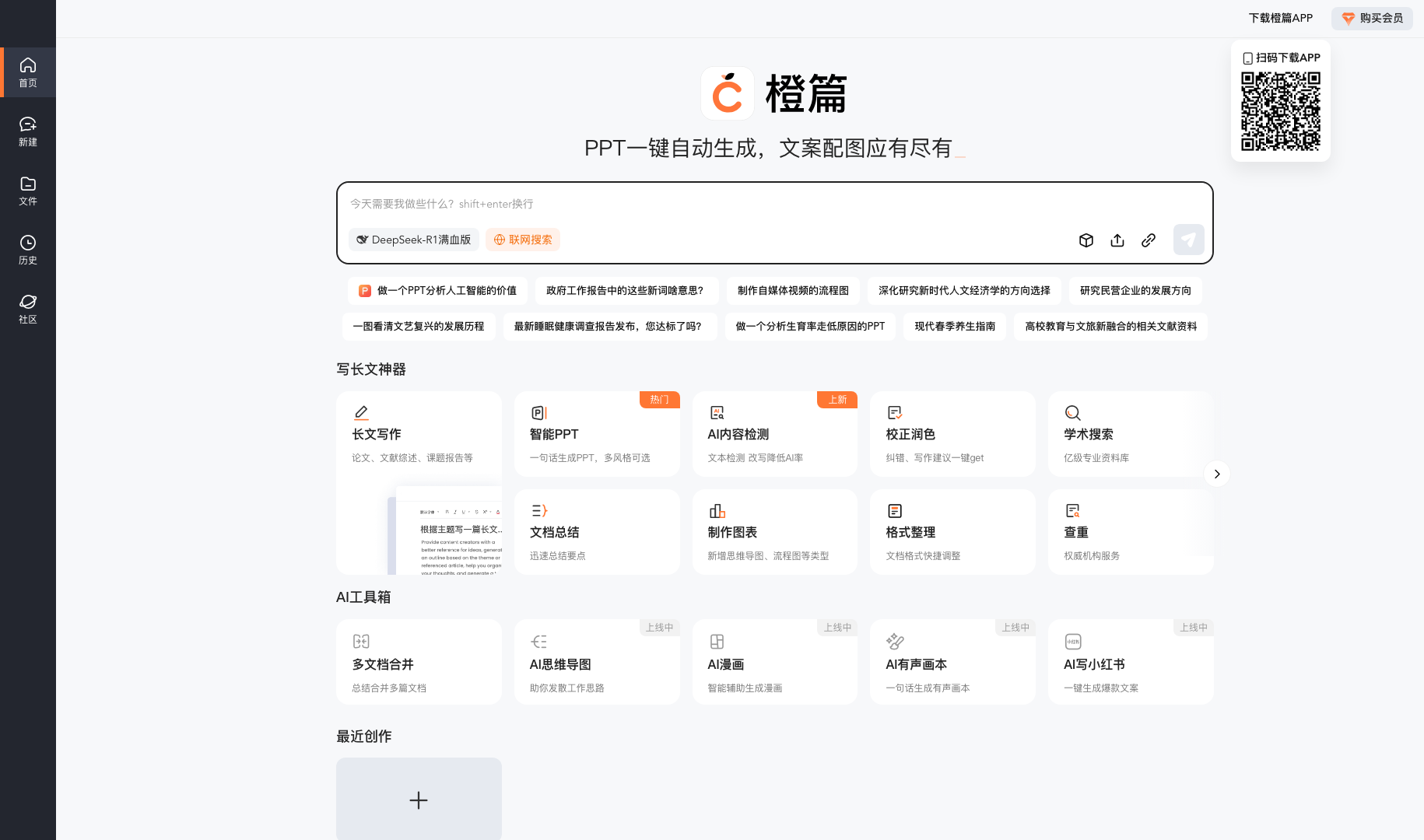1424x840 pixels.
Task: Select suggestion 高校教育与文旅新融合的相关文献资料
Action: click(x=1110, y=327)
